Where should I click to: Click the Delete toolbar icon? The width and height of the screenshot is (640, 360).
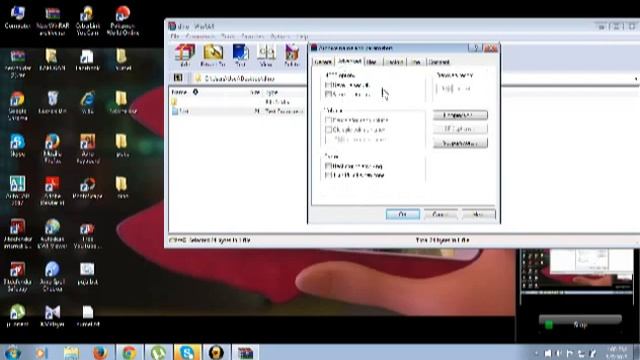[291, 56]
